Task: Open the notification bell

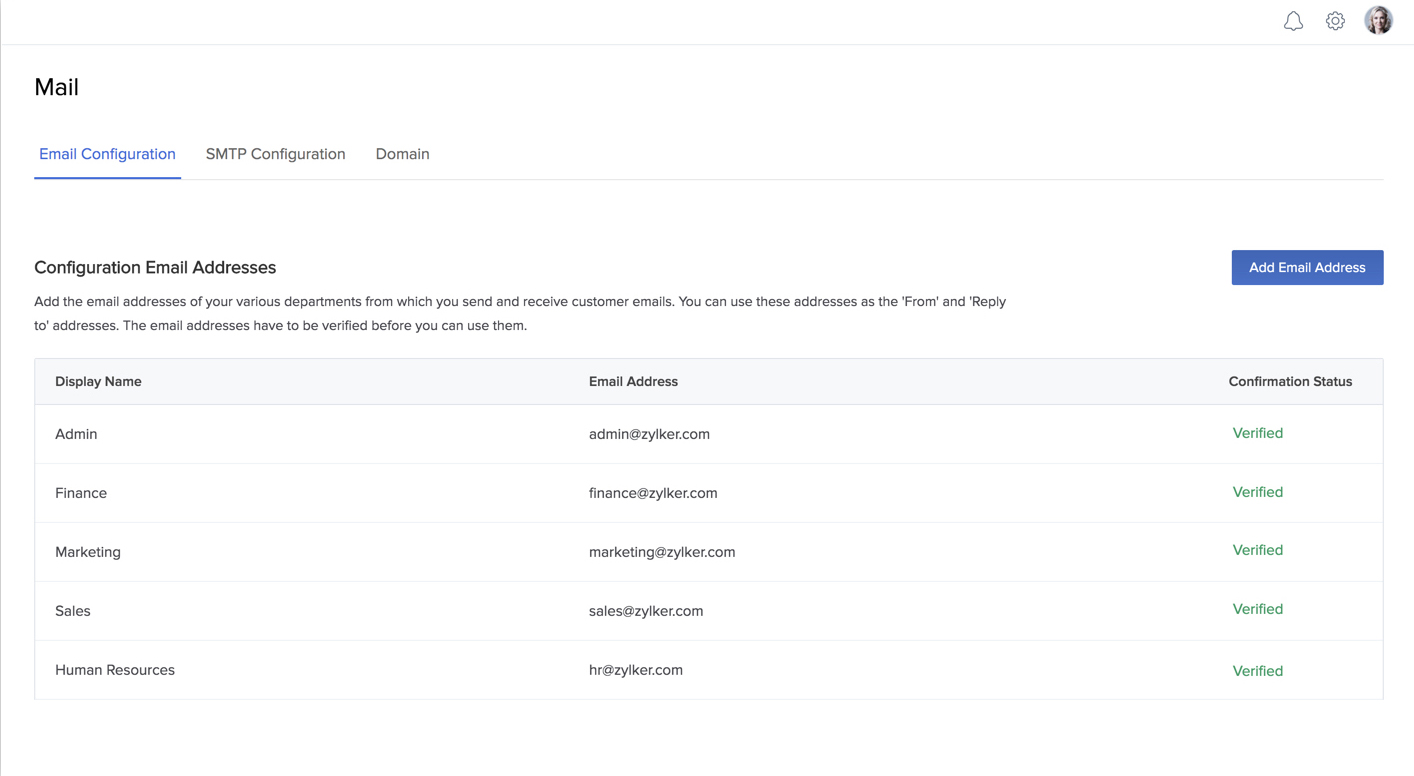Action: [x=1293, y=20]
